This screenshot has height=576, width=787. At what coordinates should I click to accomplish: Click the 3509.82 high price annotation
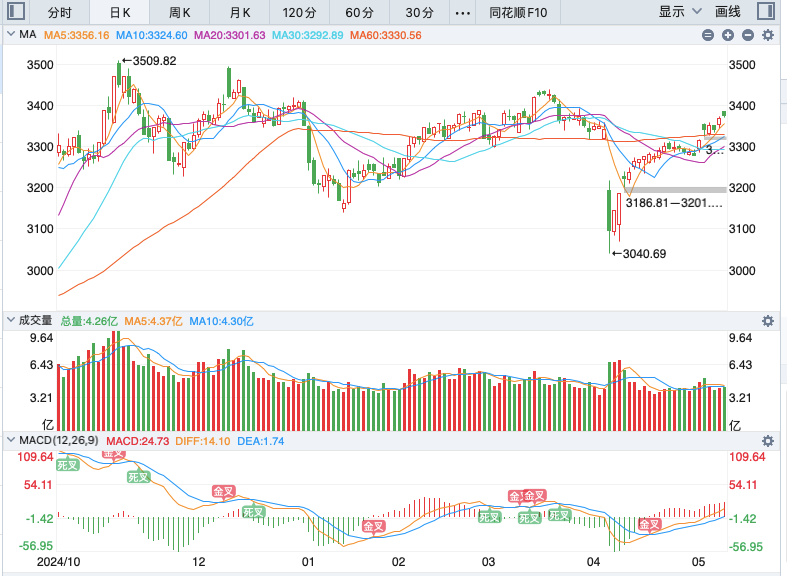coord(149,61)
